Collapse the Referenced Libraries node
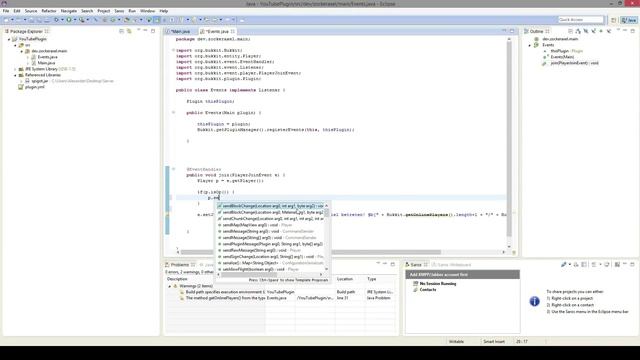The height and width of the screenshot is (360, 640). [x=16, y=75]
